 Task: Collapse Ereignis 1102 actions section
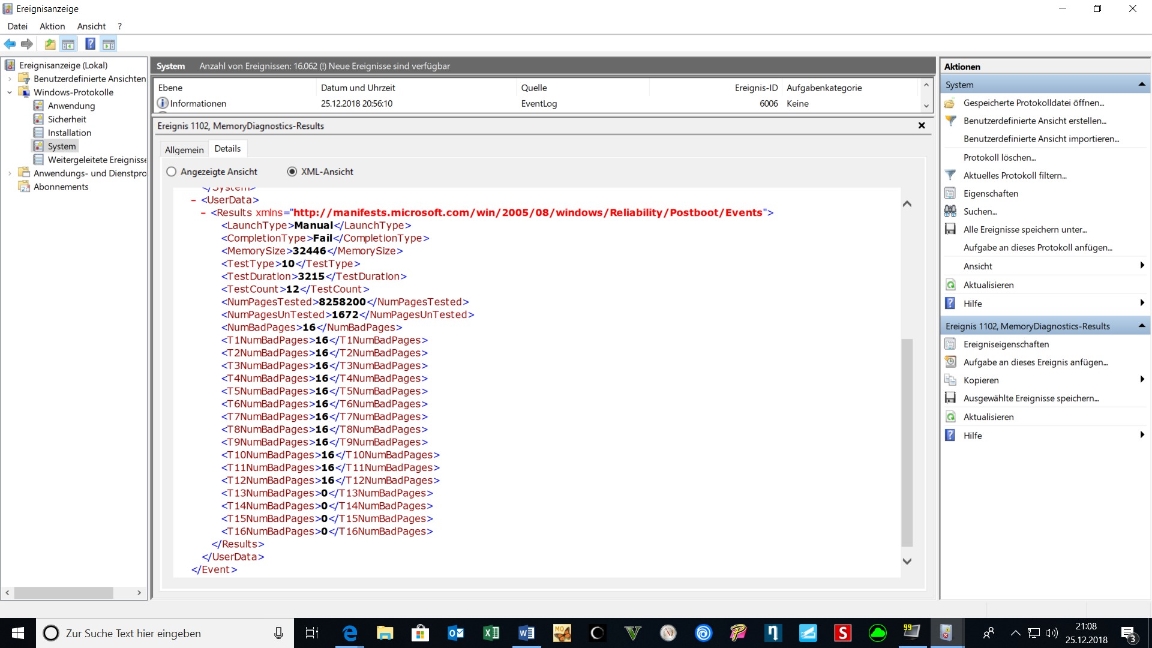[x=1142, y=325]
